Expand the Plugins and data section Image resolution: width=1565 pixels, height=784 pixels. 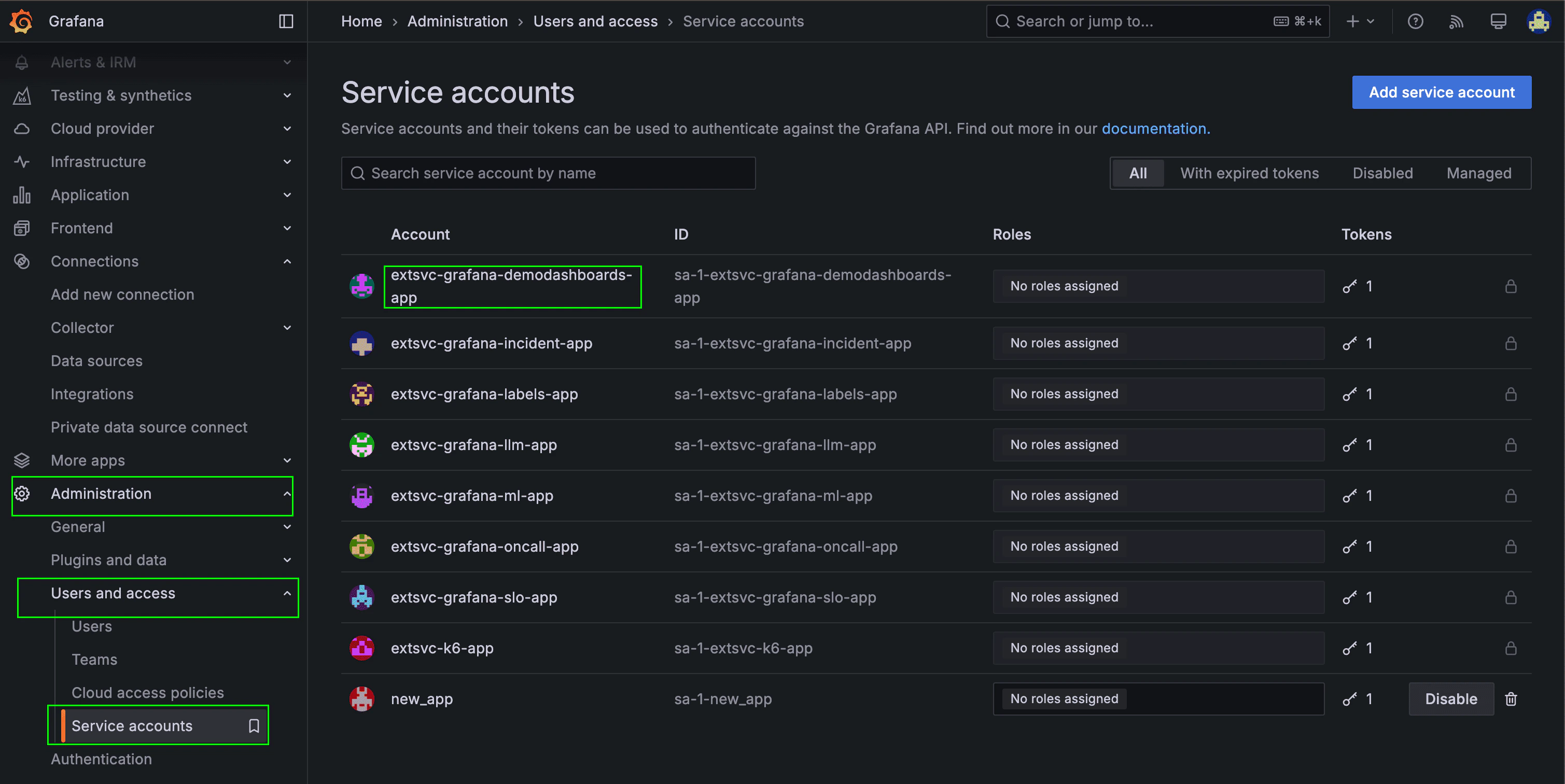(287, 560)
